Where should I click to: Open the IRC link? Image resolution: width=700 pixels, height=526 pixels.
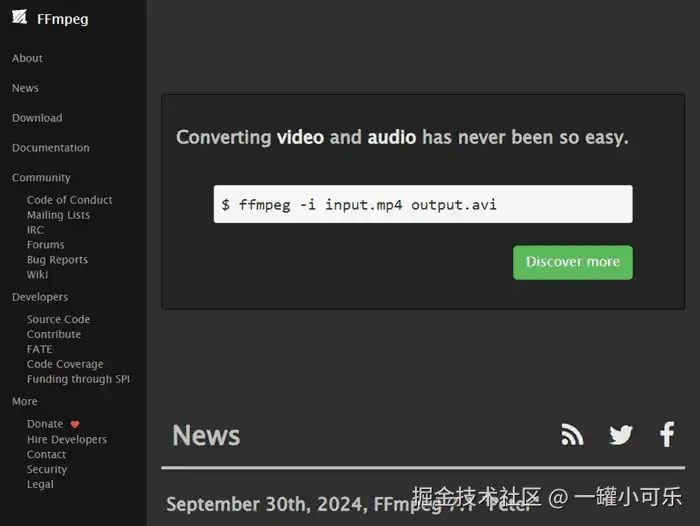tap(35, 230)
